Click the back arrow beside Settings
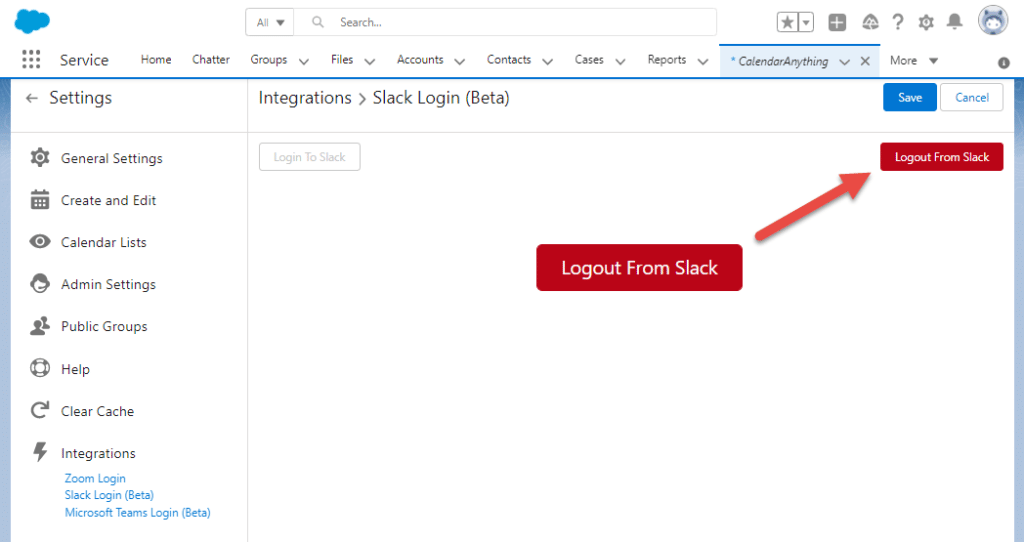The height and width of the screenshot is (542, 1024). point(31,98)
